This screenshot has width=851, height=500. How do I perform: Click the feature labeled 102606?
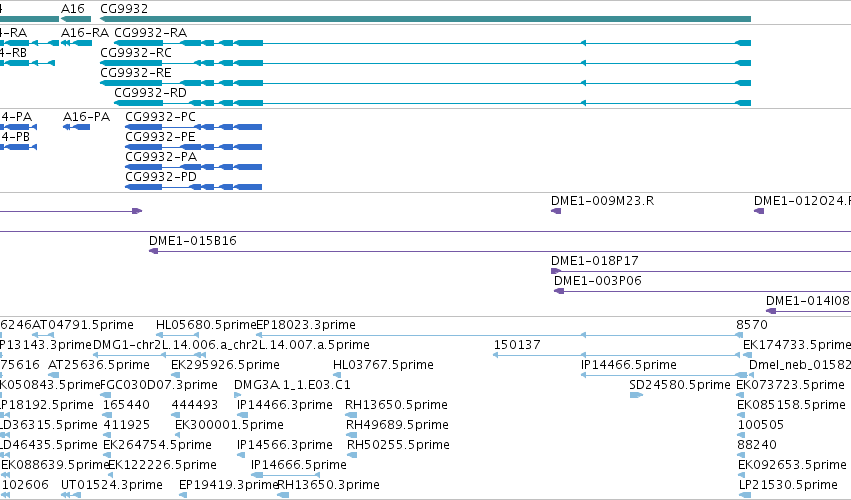[5, 495]
